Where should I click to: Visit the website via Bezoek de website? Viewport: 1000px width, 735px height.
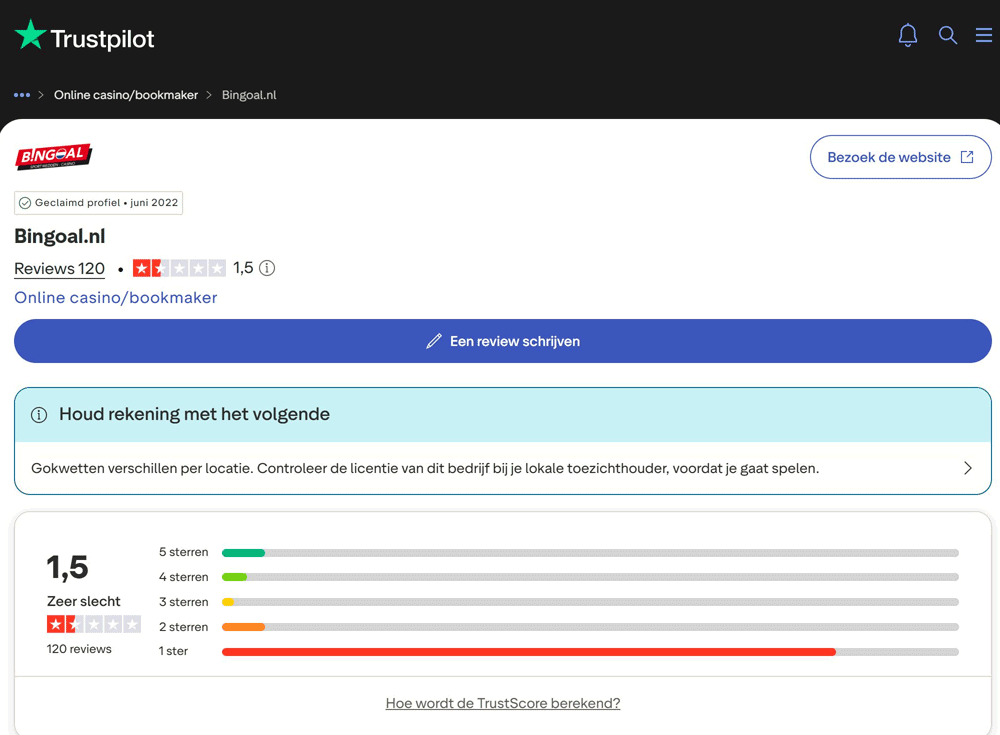[901, 157]
